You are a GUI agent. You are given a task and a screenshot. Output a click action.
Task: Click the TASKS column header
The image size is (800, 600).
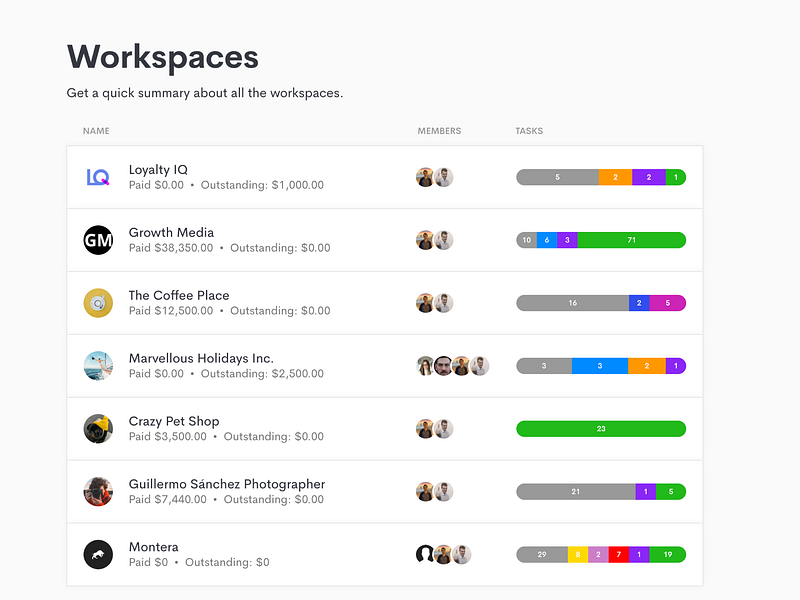[529, 131]
